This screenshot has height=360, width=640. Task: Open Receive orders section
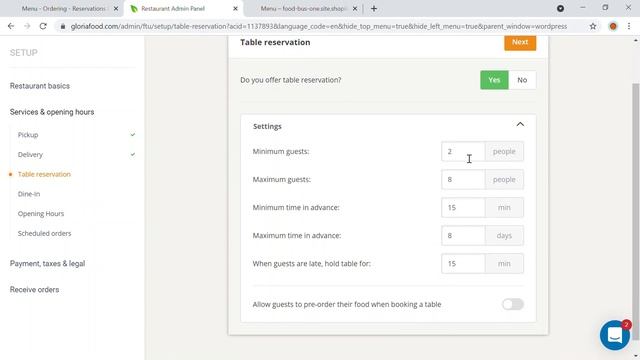[x=34, y=289]
